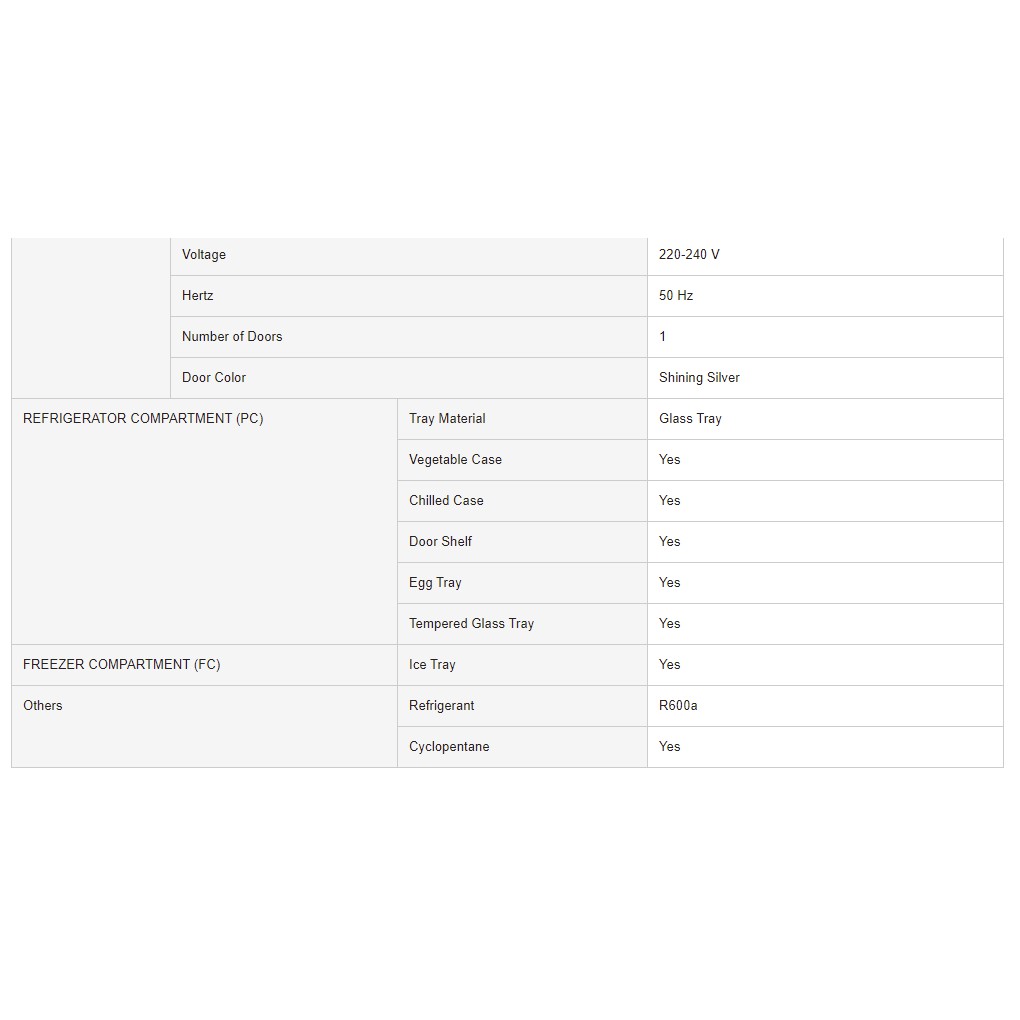This screenshot has width=1020, height=1020.
Task: Click the Vegetable Case label
Action: tap(455, 459)
